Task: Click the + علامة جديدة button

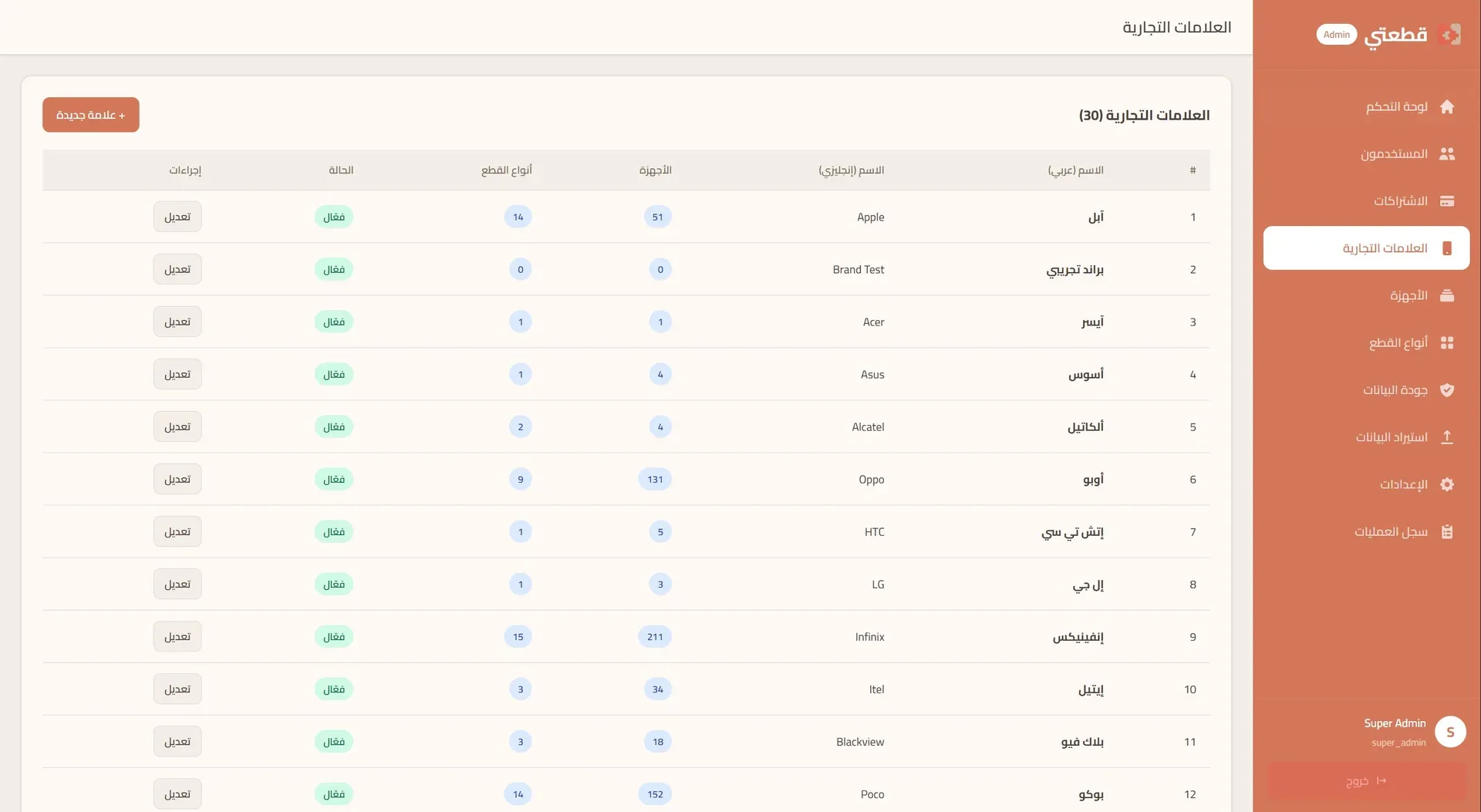Action: tap(91, 115)
